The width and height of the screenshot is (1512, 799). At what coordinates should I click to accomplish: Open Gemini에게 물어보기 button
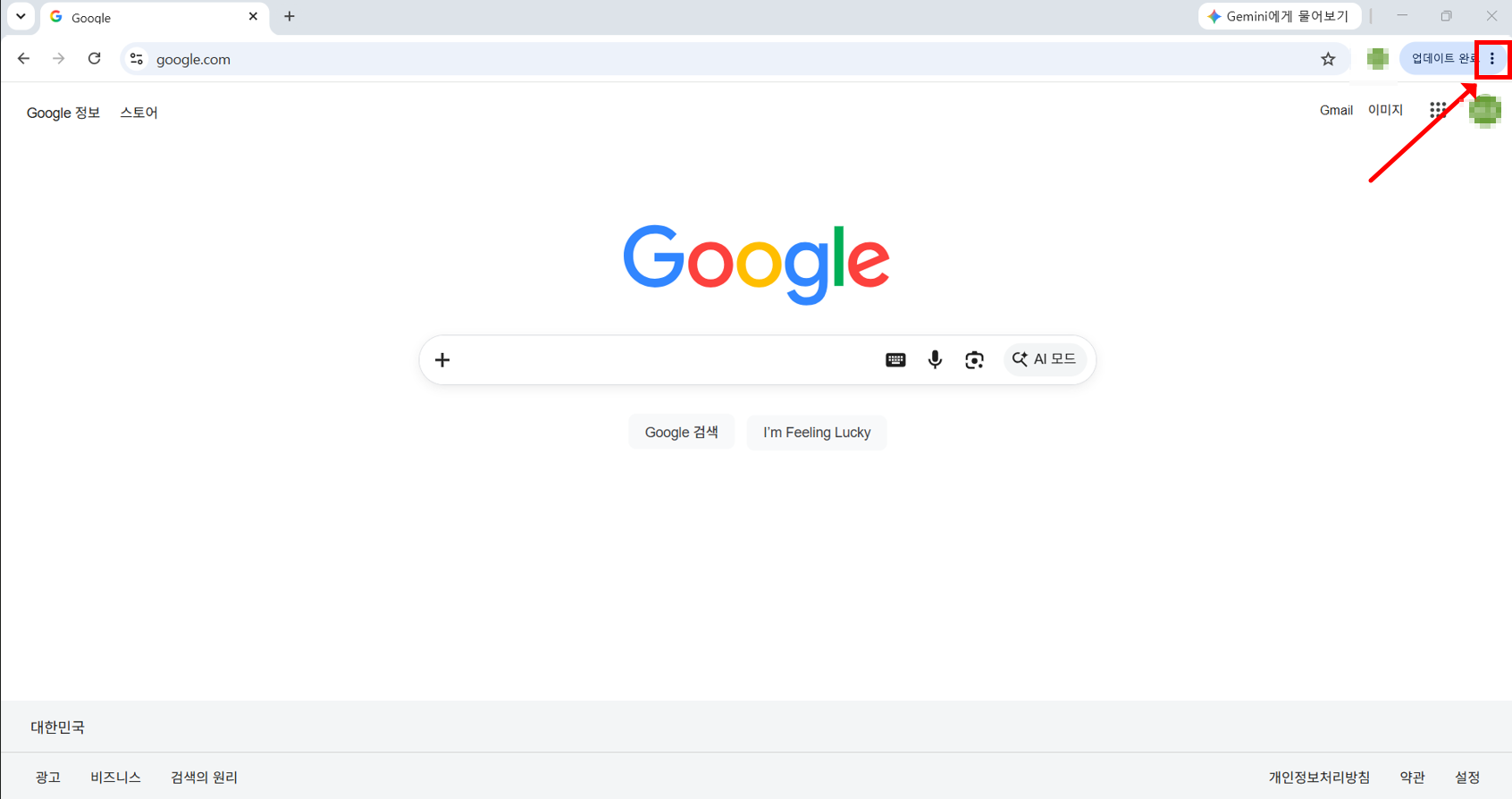pos(1279,16)
